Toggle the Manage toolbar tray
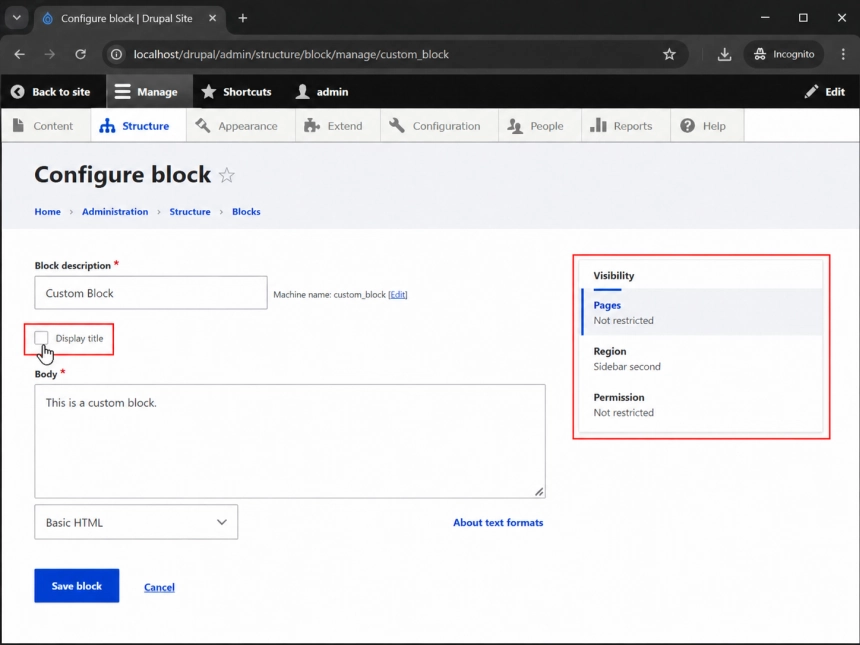 pos(149,92)
